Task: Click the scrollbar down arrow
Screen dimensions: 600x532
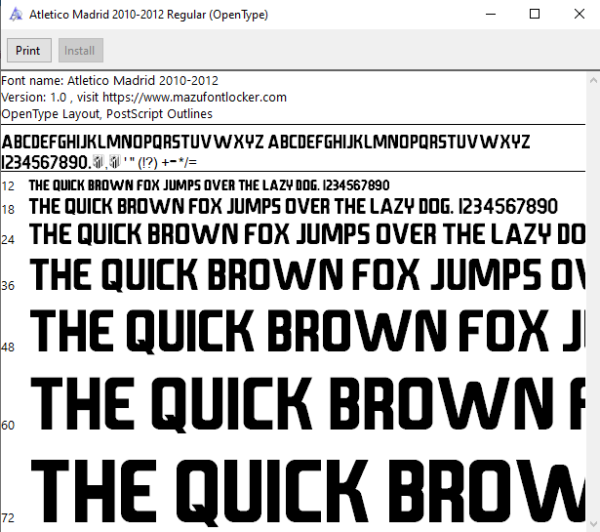Action: (593, 524)
